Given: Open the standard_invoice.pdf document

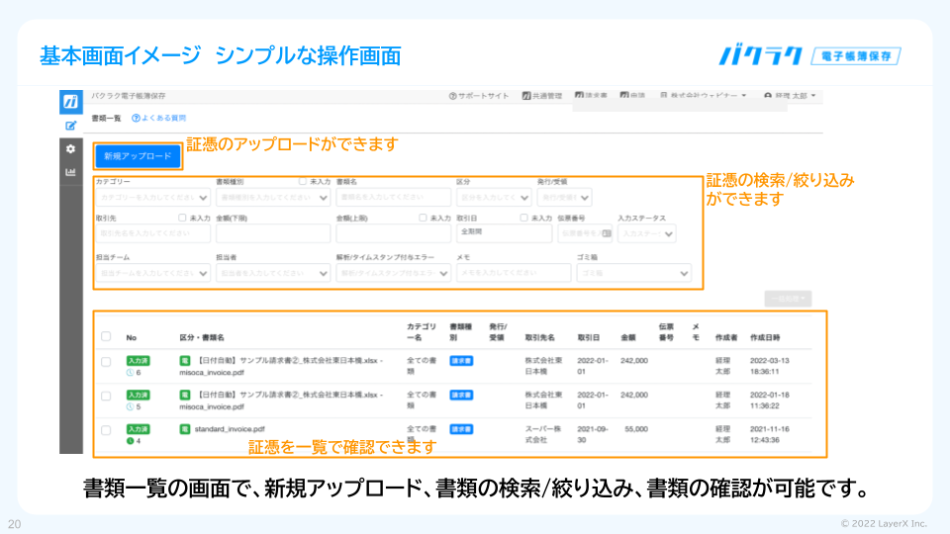Looking at the screenshot, I should point(230,429).
